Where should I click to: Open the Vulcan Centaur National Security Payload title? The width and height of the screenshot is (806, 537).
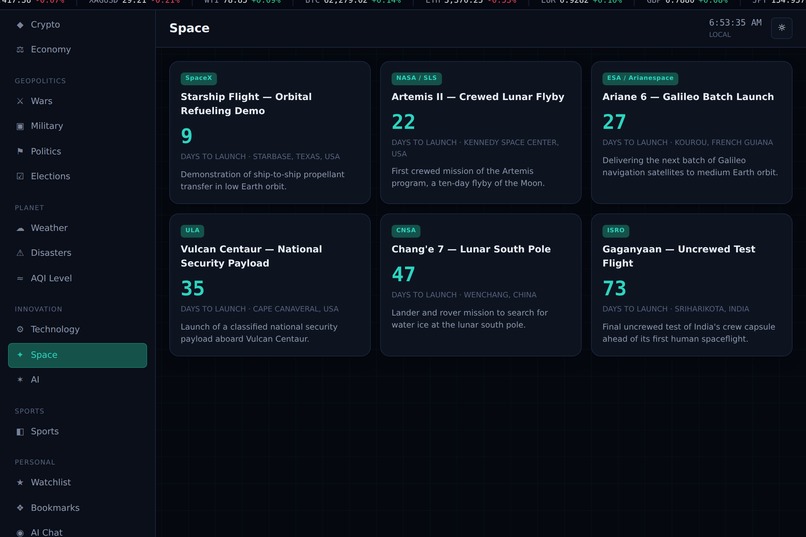[x=251, y=256]
